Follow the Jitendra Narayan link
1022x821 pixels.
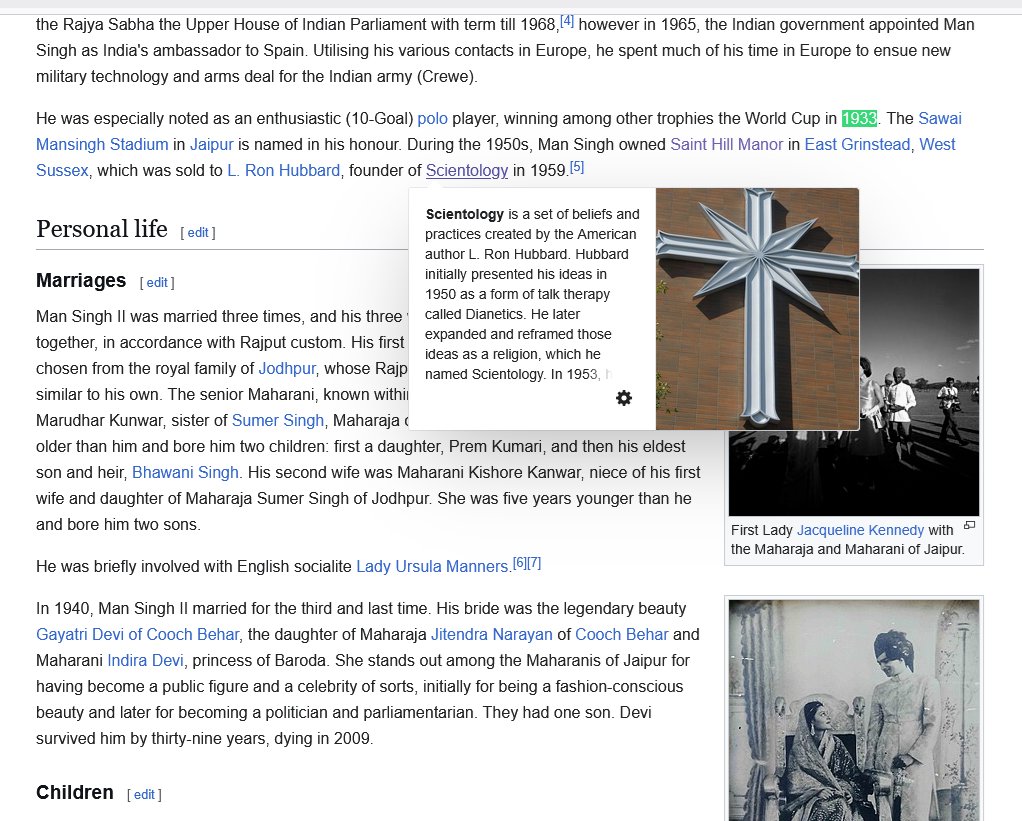tap(491, 635)
